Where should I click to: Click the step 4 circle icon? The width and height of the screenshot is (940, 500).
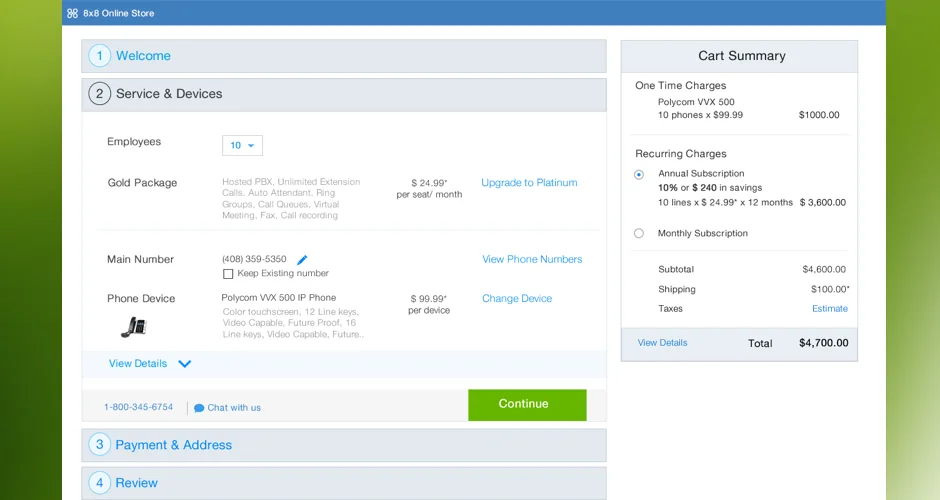(x=100, y=483)
